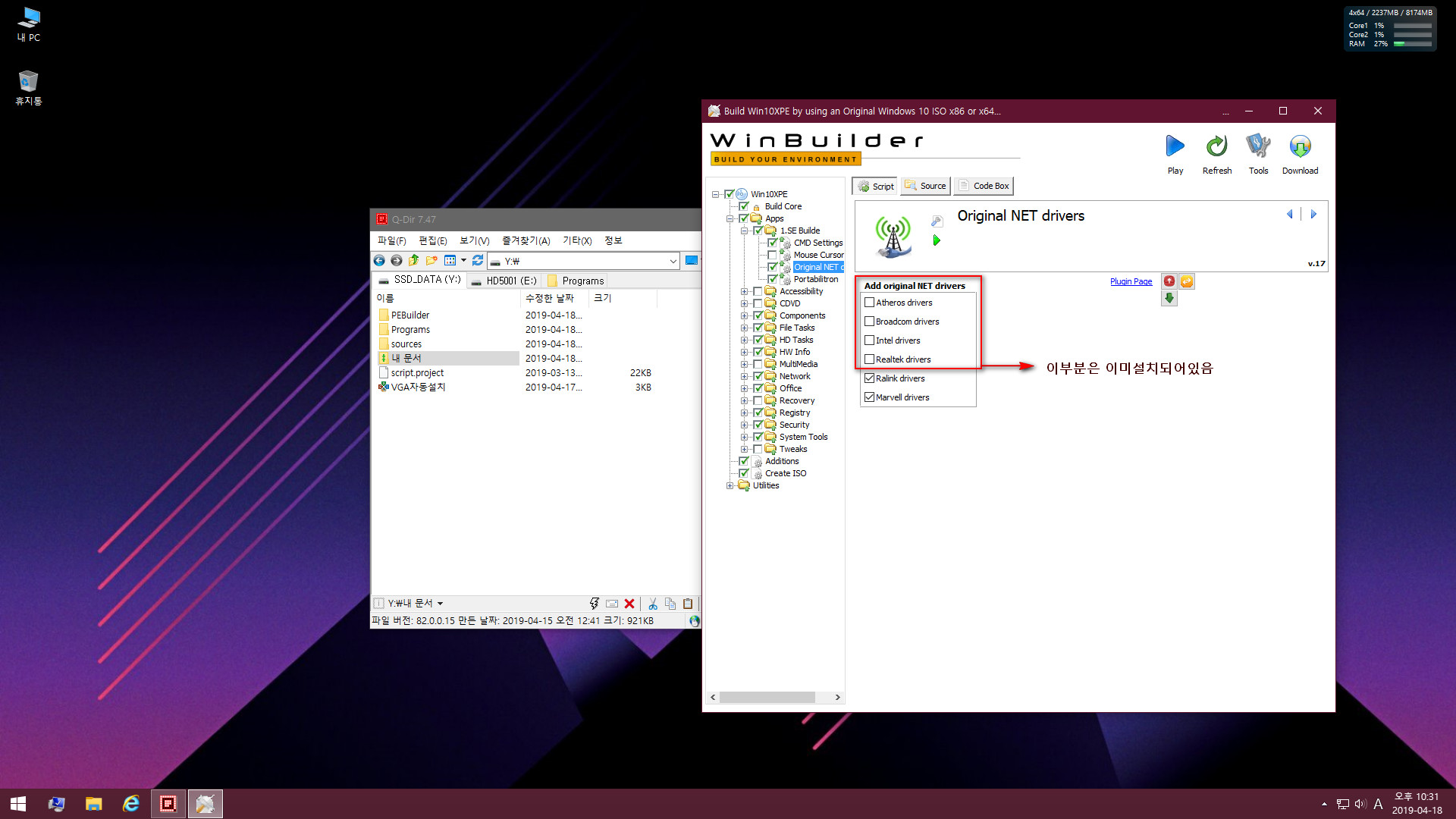Click the blue monitor icon in Q-Dir
Screen dimensions: 1456x819
pos(691,261)
